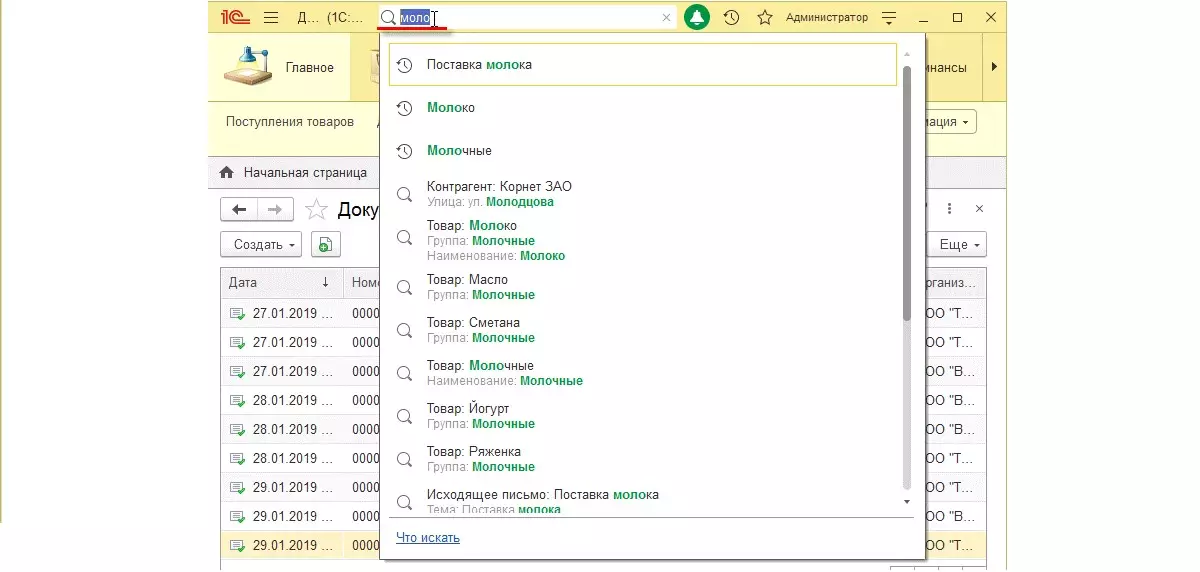Clear the search field with X
The image size is (1200, 572).
667,17
